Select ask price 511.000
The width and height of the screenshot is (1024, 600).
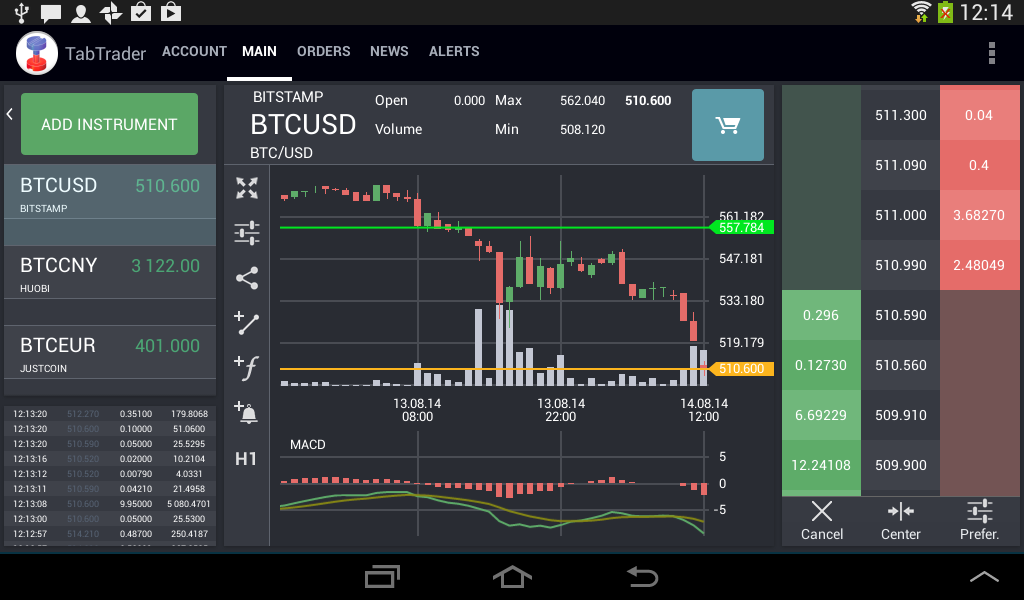click(x=901, y=215)
